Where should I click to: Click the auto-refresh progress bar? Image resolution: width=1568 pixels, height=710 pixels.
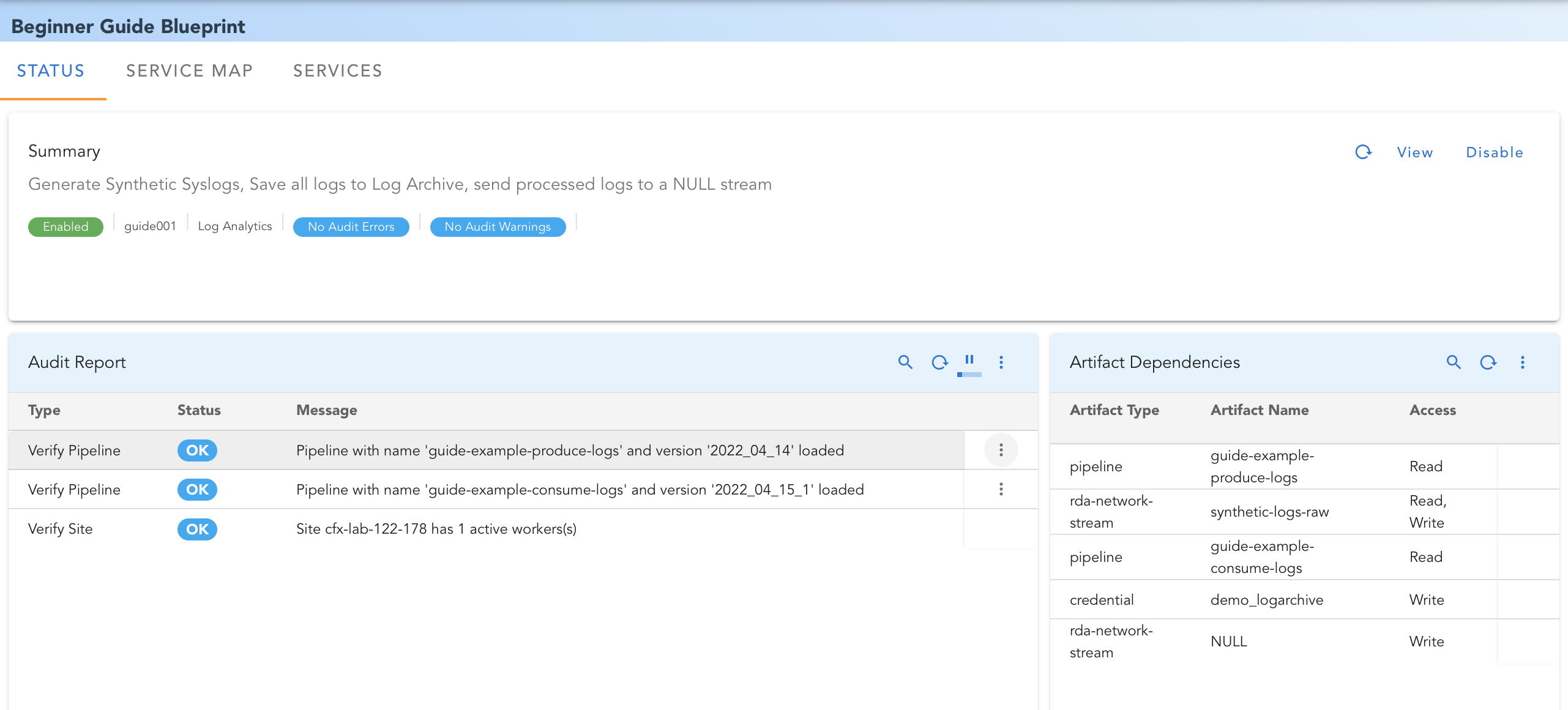(969, 375)
